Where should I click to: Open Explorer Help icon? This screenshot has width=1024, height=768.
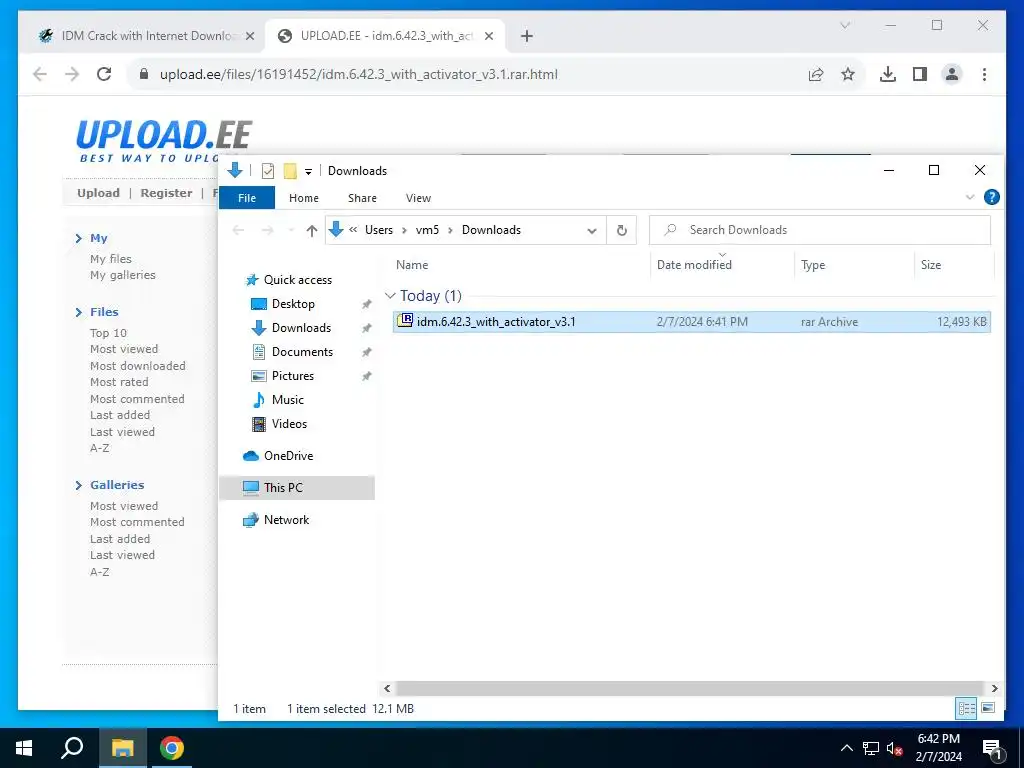991,197
